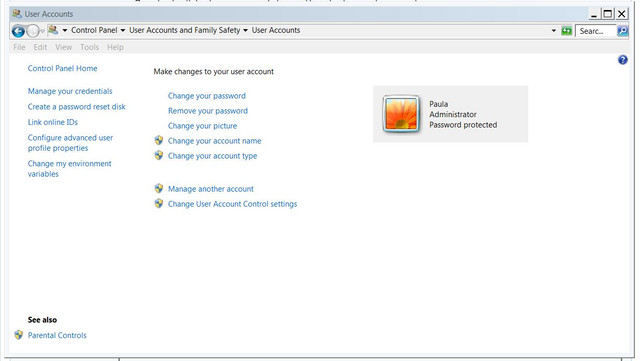
Task: Close the User Accounts window
Action: coord(622,14)
